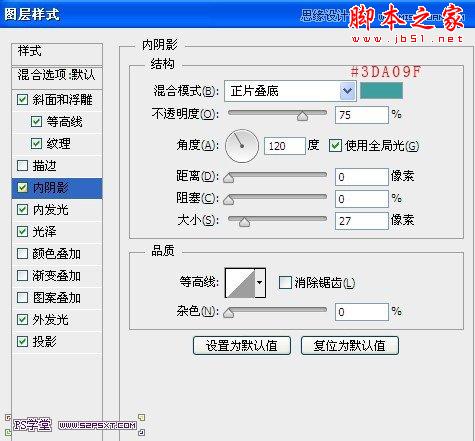The height and width of the screenshot is (441, 475).
Task: Enable the 渐变叠加 checkbox
Action: tap(22, 275)
